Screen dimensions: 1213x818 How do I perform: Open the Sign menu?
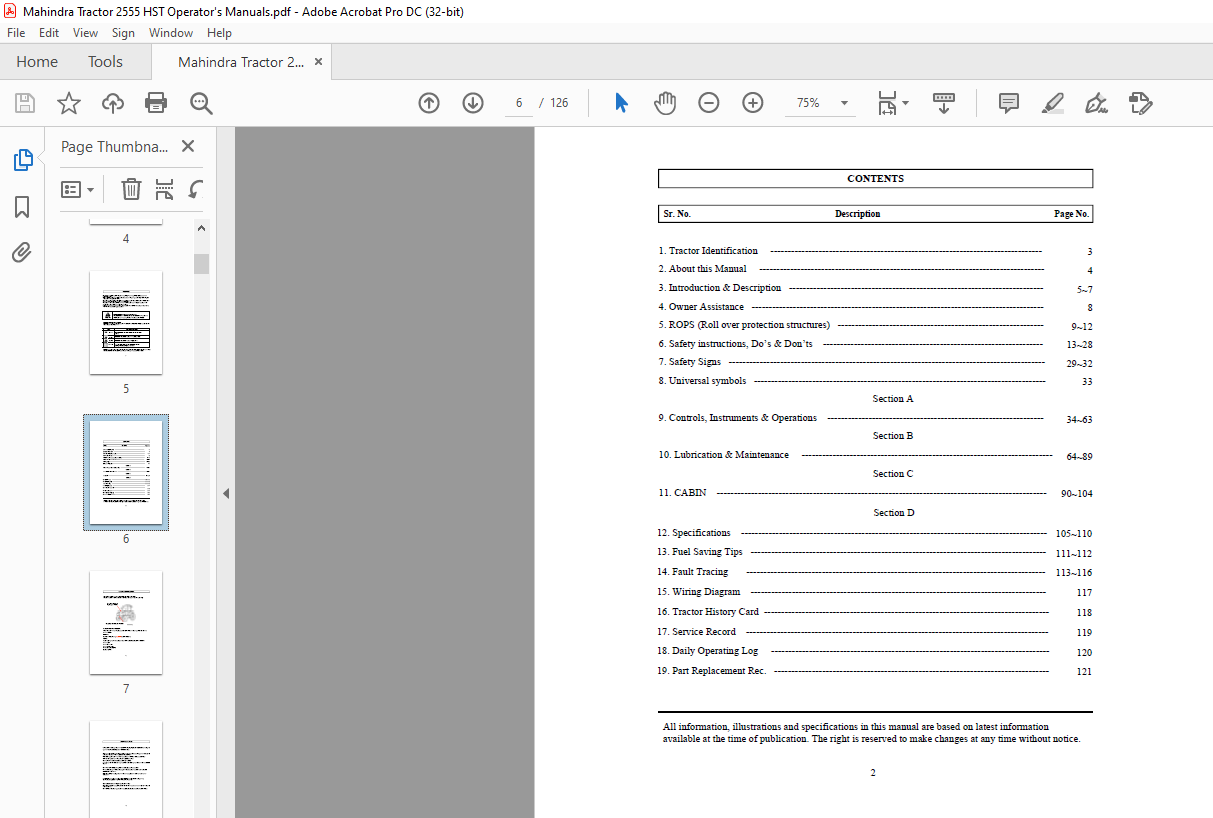pos(123,33)
